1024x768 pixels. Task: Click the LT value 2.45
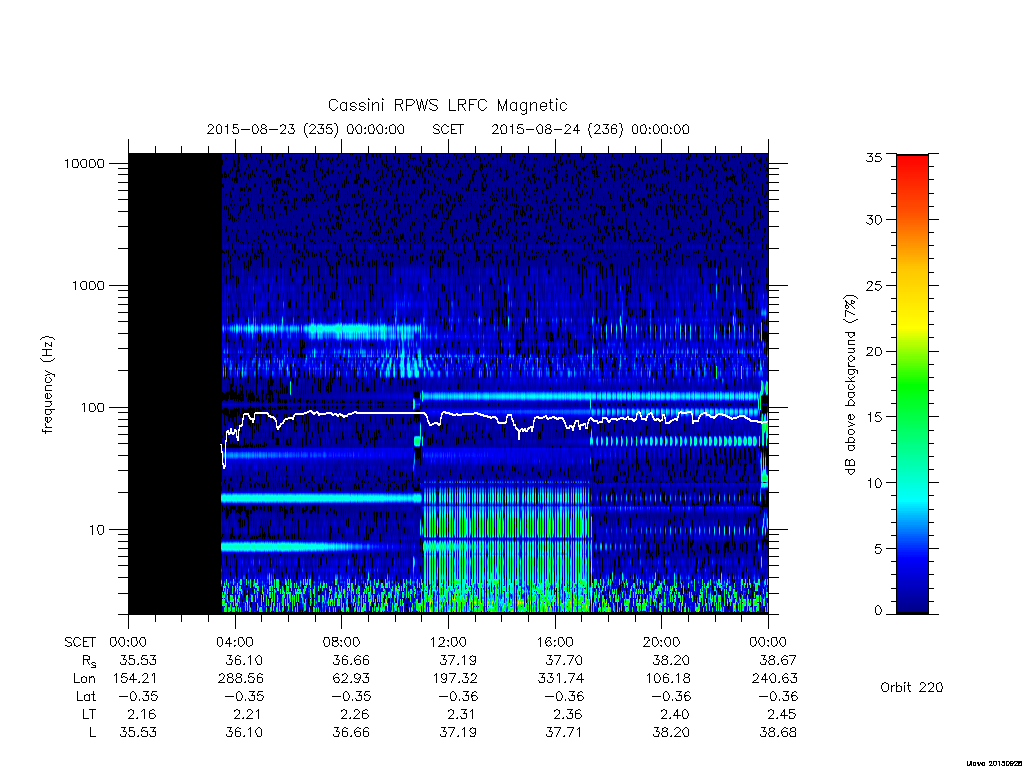coord(782,714)
